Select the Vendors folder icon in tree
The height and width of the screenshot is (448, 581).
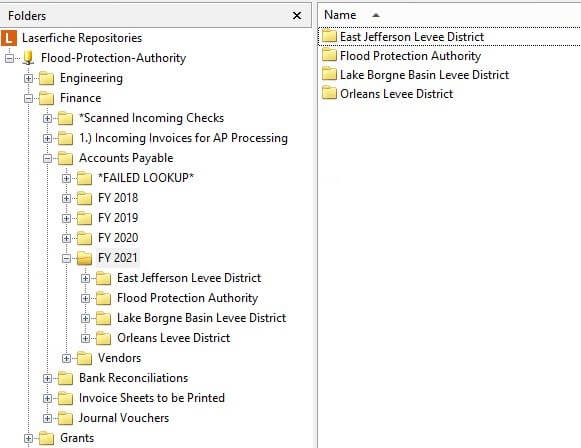coord(84,358)
